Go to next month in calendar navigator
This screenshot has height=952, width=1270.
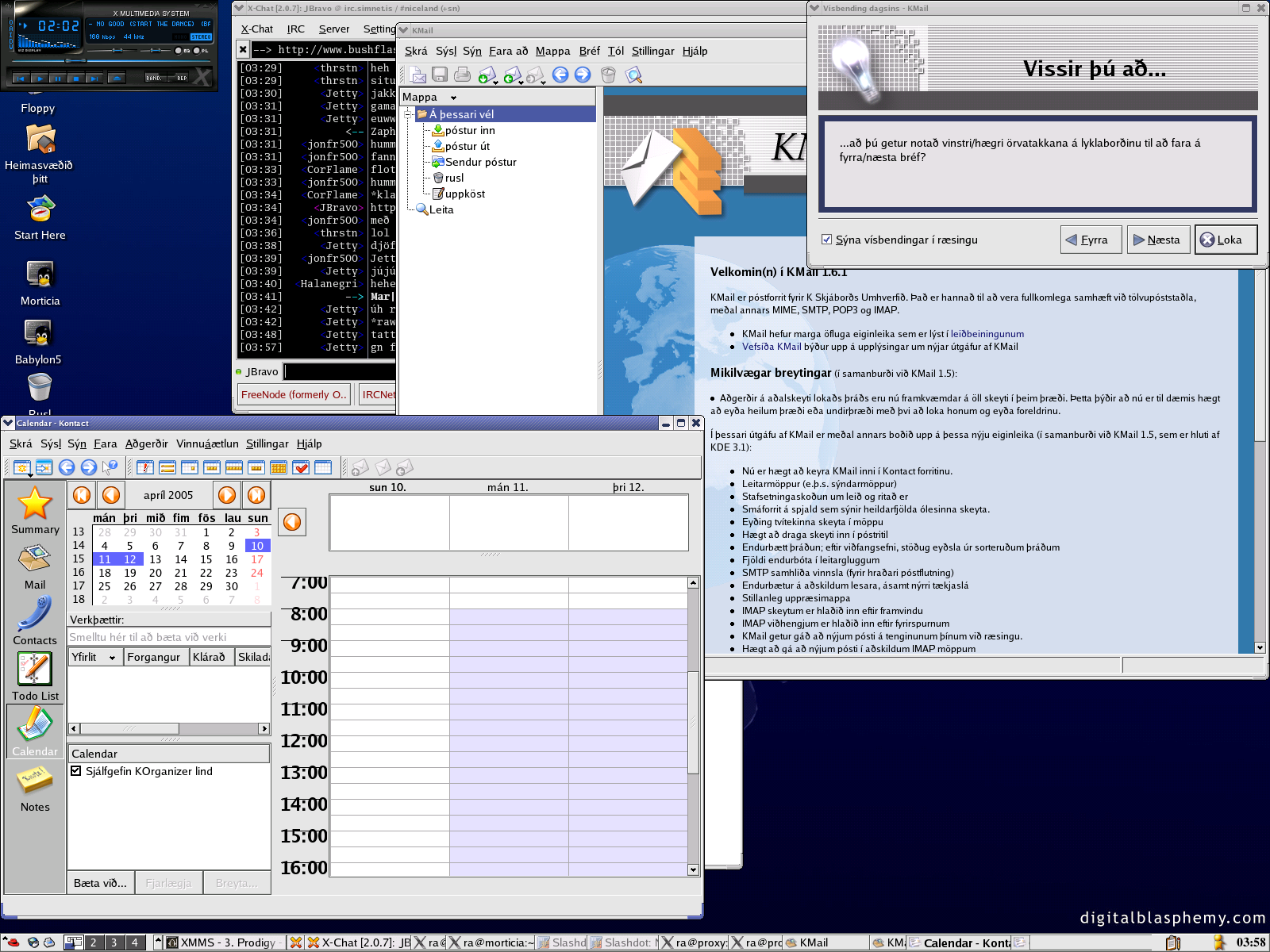[227, 495]
